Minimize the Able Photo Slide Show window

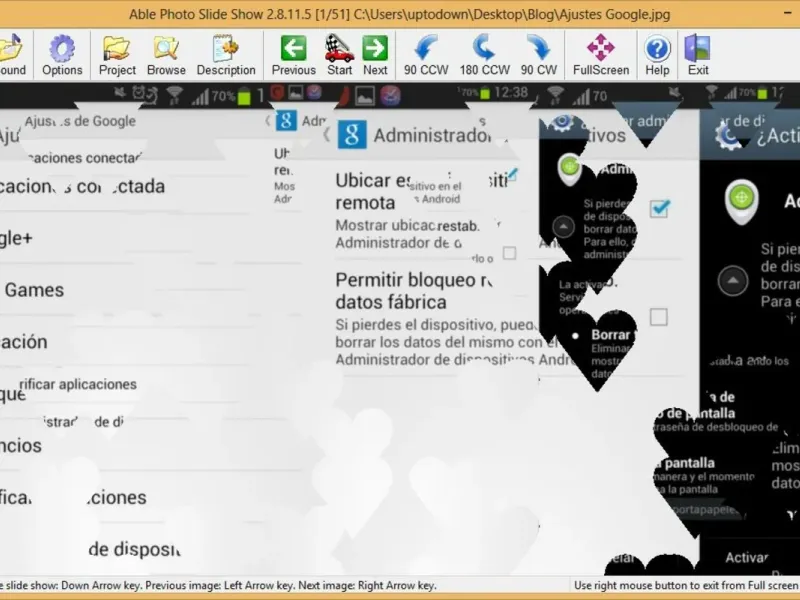[x=788, y=14]
